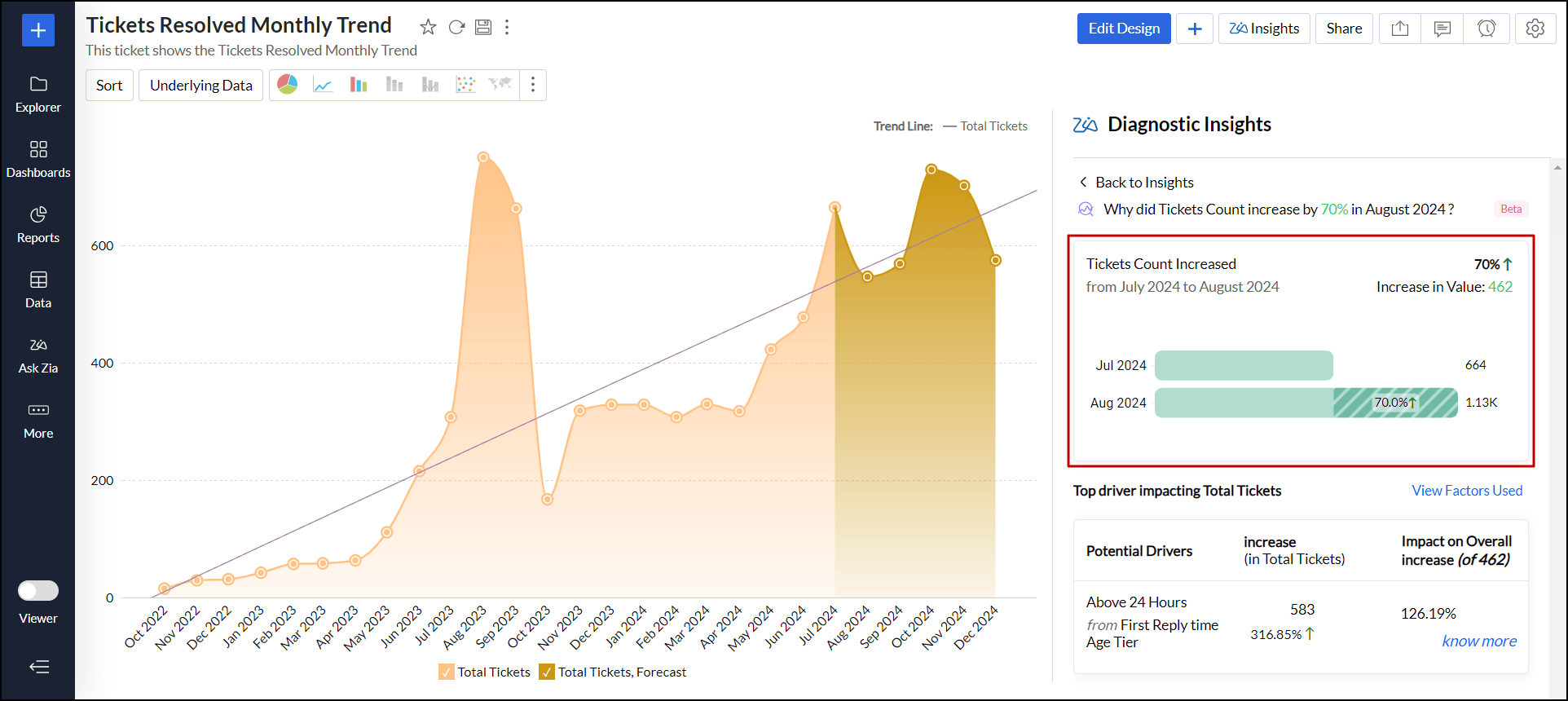The height and width of the screenshot is (701, 1568).
Task: Open more chart options three-dot menu
Action: pos(533,85)
